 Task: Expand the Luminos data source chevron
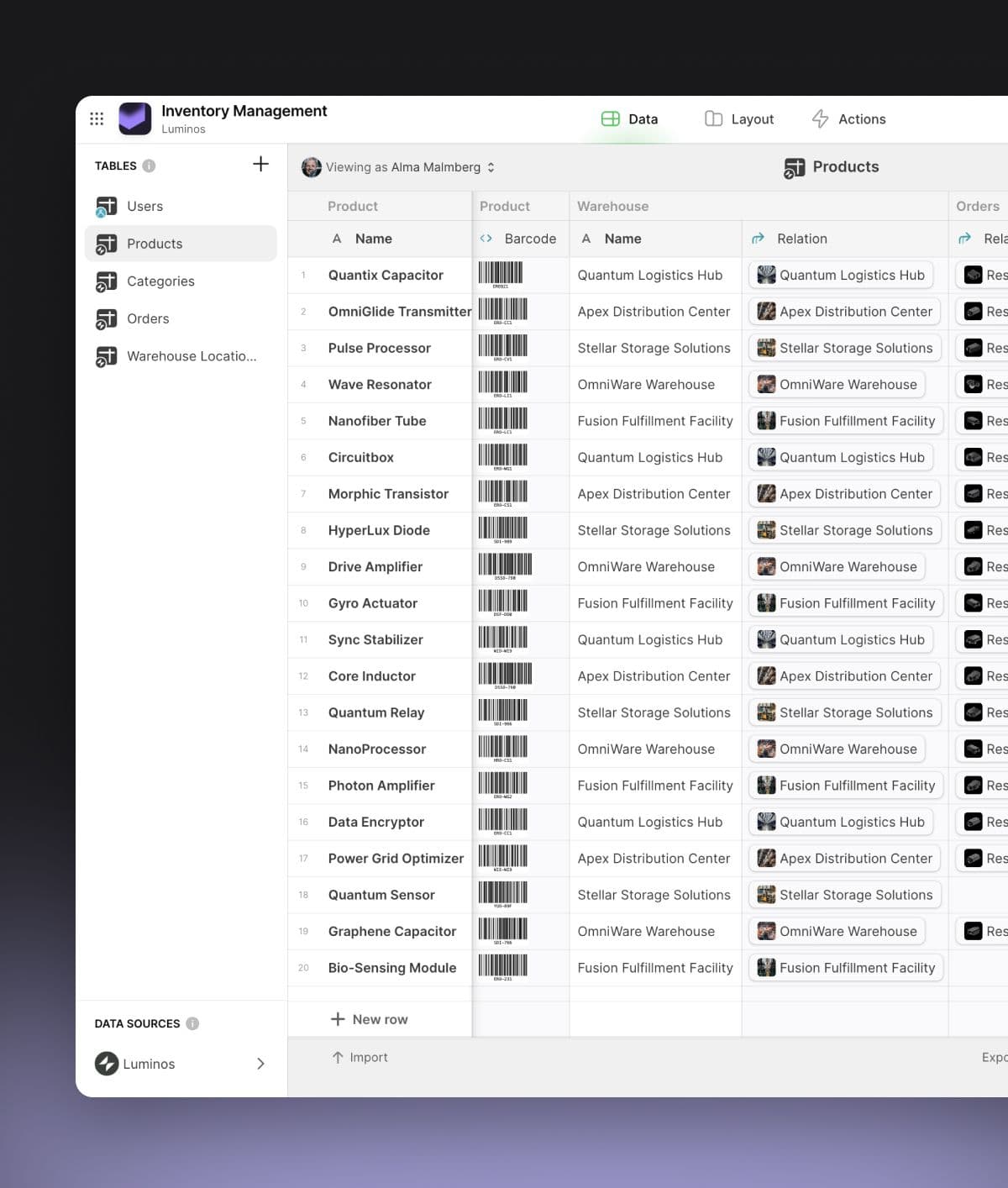point(261,1064)
